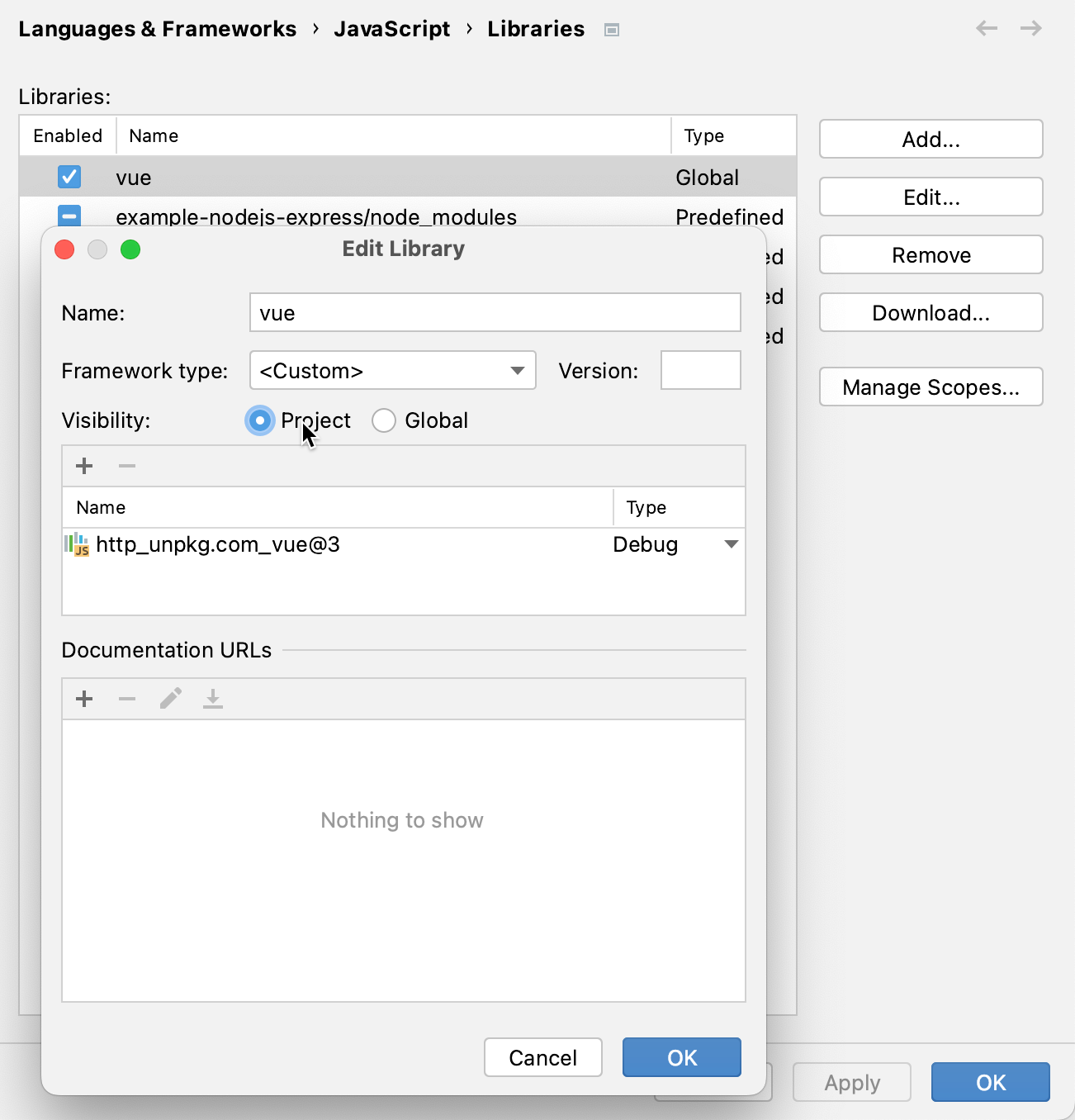Open JavaScript in the breadcrumb path

coord(392,28)
